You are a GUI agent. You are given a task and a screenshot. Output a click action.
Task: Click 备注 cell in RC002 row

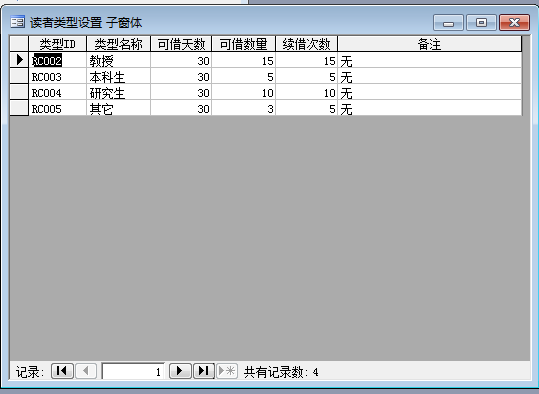click(429, 60)
